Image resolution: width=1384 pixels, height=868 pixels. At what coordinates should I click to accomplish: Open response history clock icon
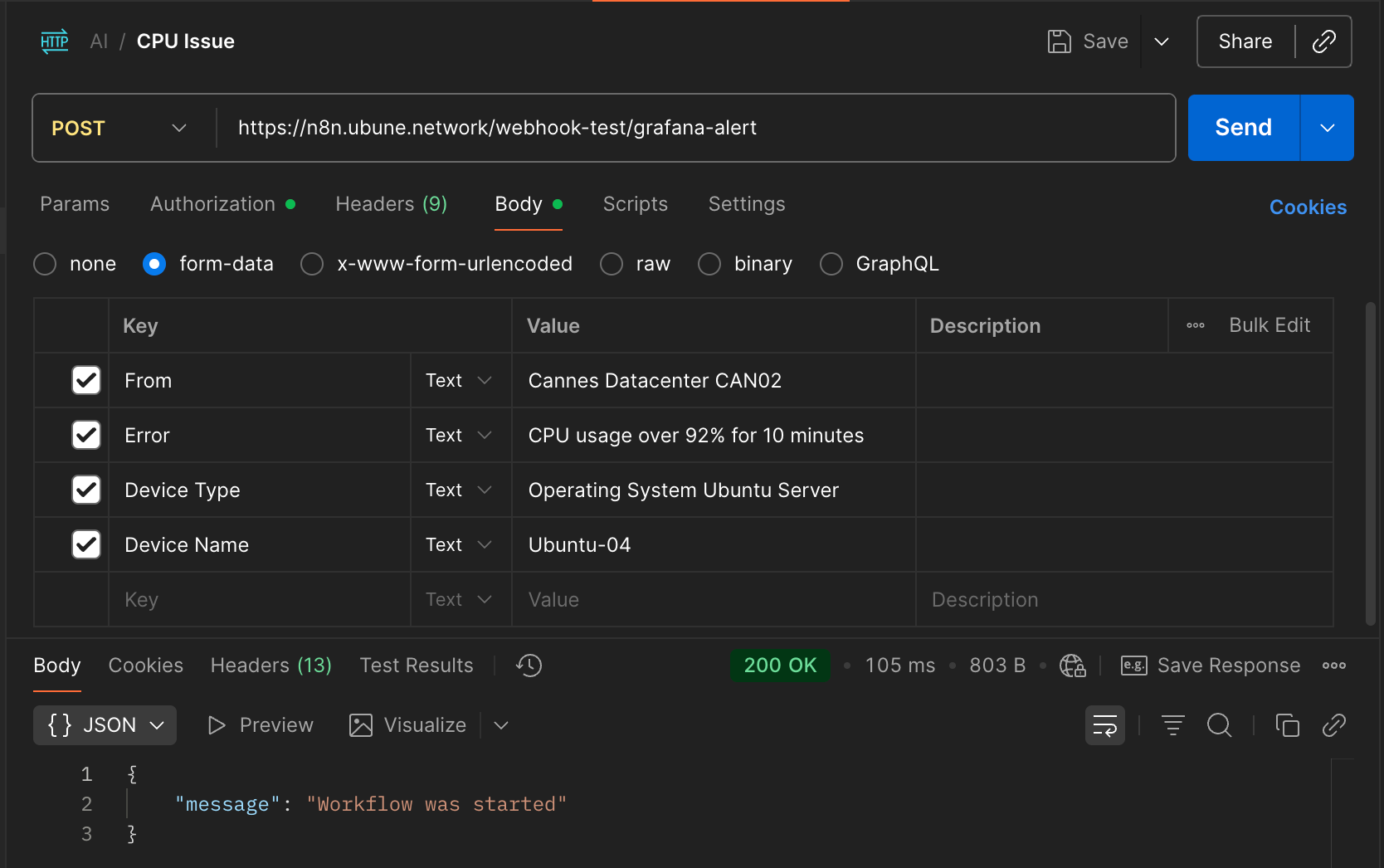(x=529, y=666)
